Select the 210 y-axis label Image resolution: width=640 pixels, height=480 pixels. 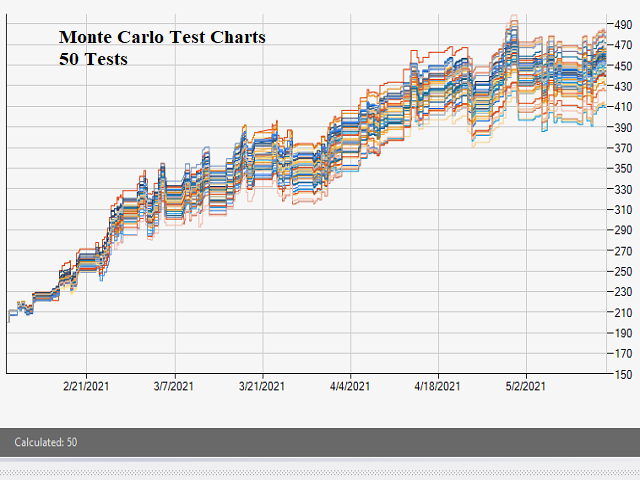(x=625, y=312)
